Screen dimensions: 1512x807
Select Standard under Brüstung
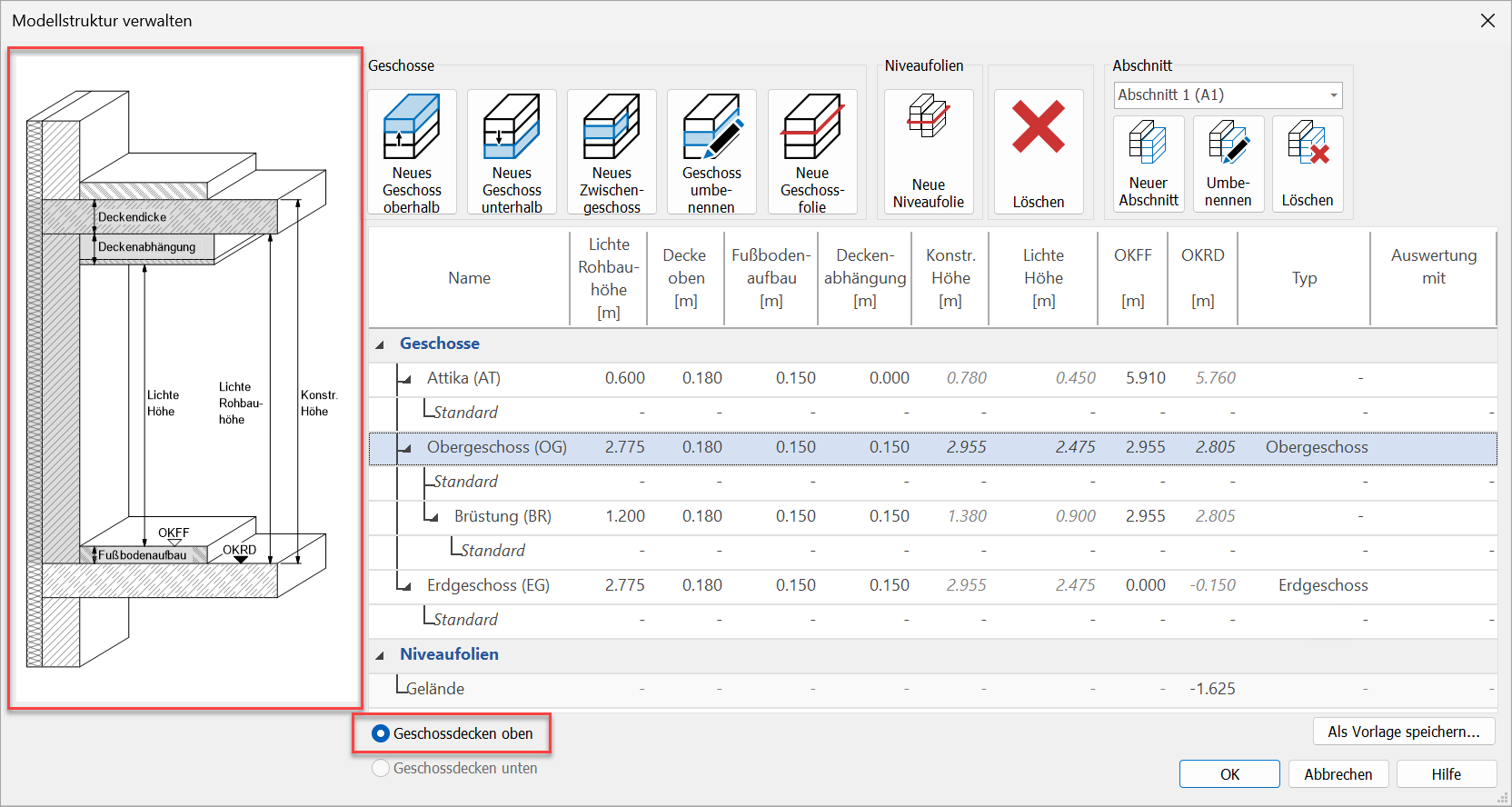click(x=492, y=551)
